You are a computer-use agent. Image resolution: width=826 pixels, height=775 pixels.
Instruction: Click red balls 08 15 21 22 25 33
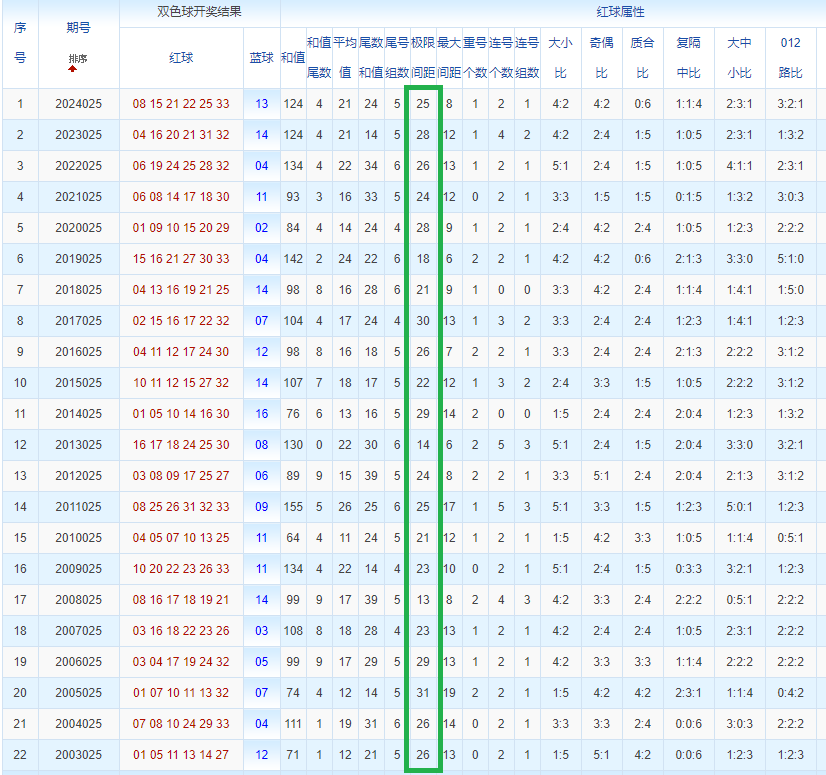[181, 104]
